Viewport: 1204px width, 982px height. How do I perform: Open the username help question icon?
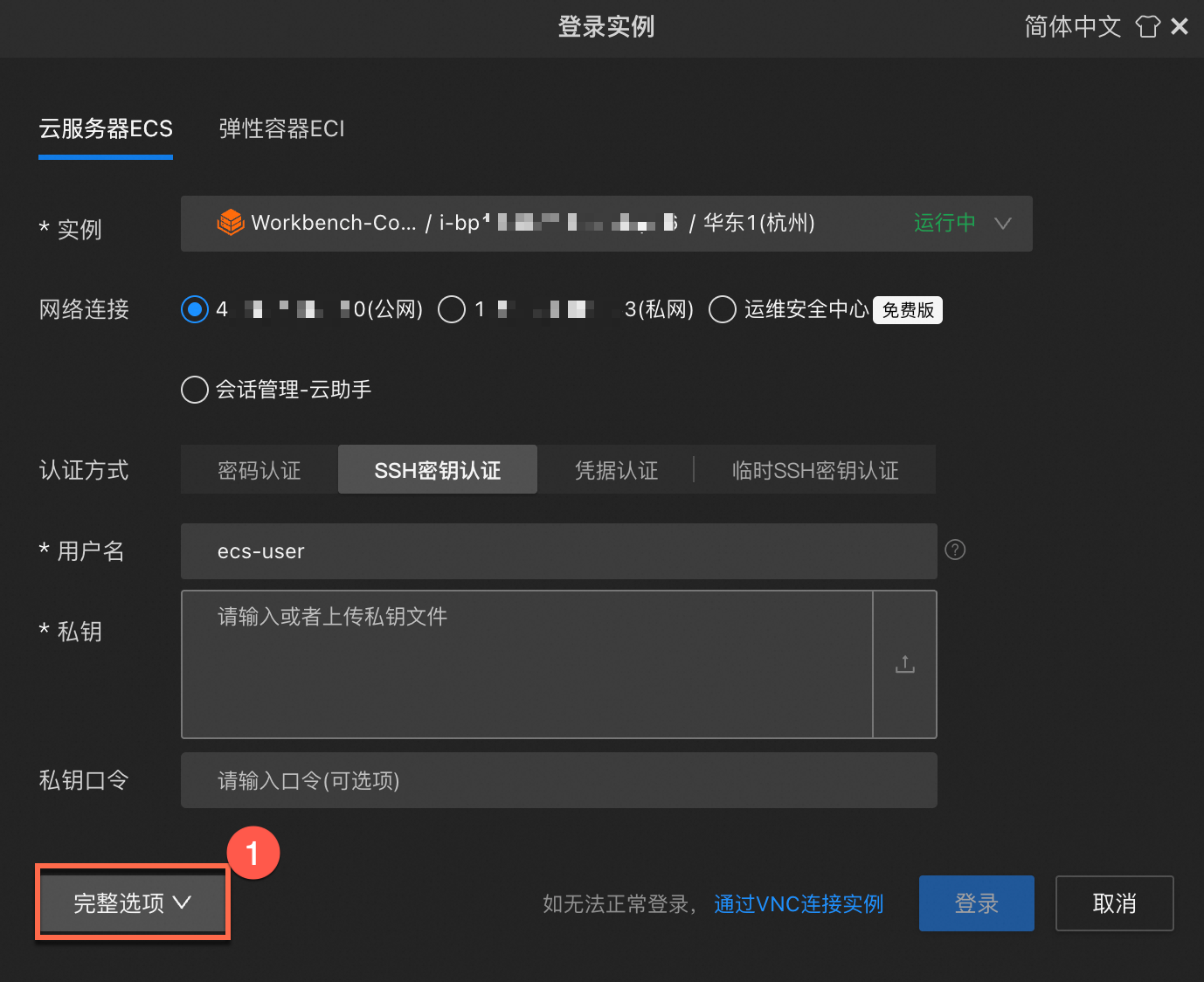tap(956, 550)
